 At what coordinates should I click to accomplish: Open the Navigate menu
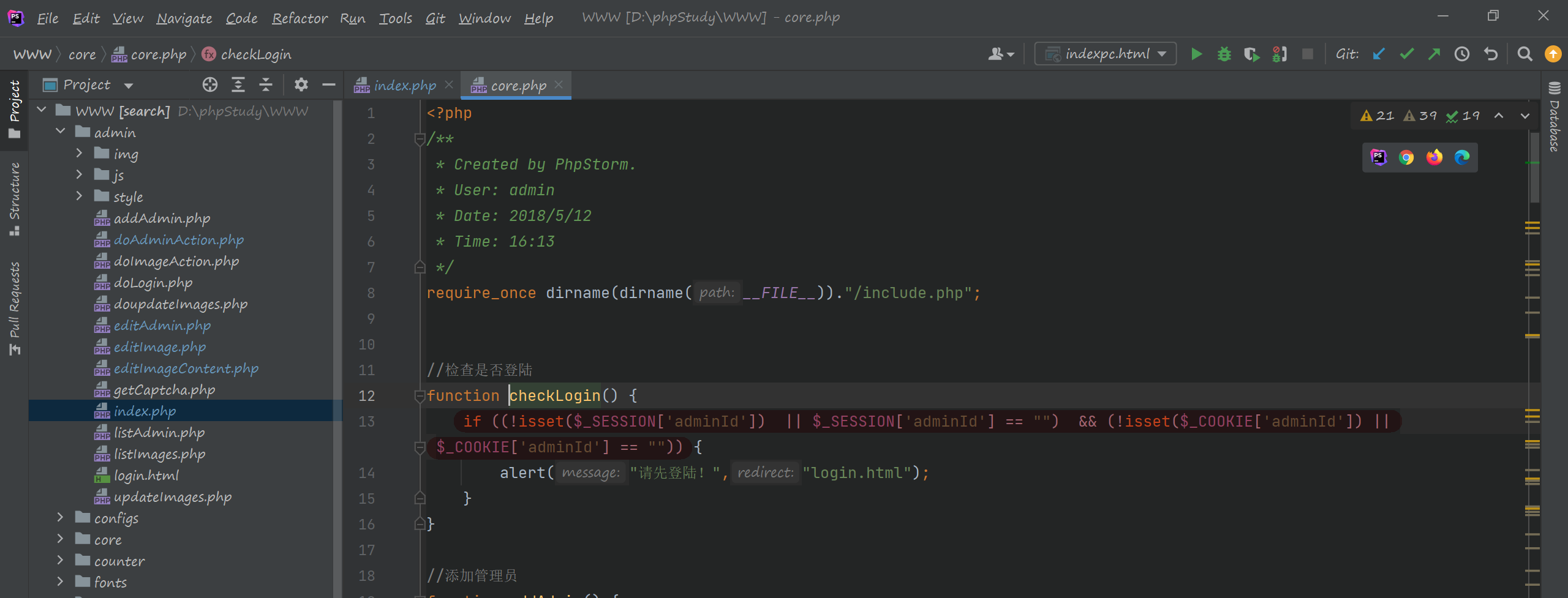pos(184,18)
